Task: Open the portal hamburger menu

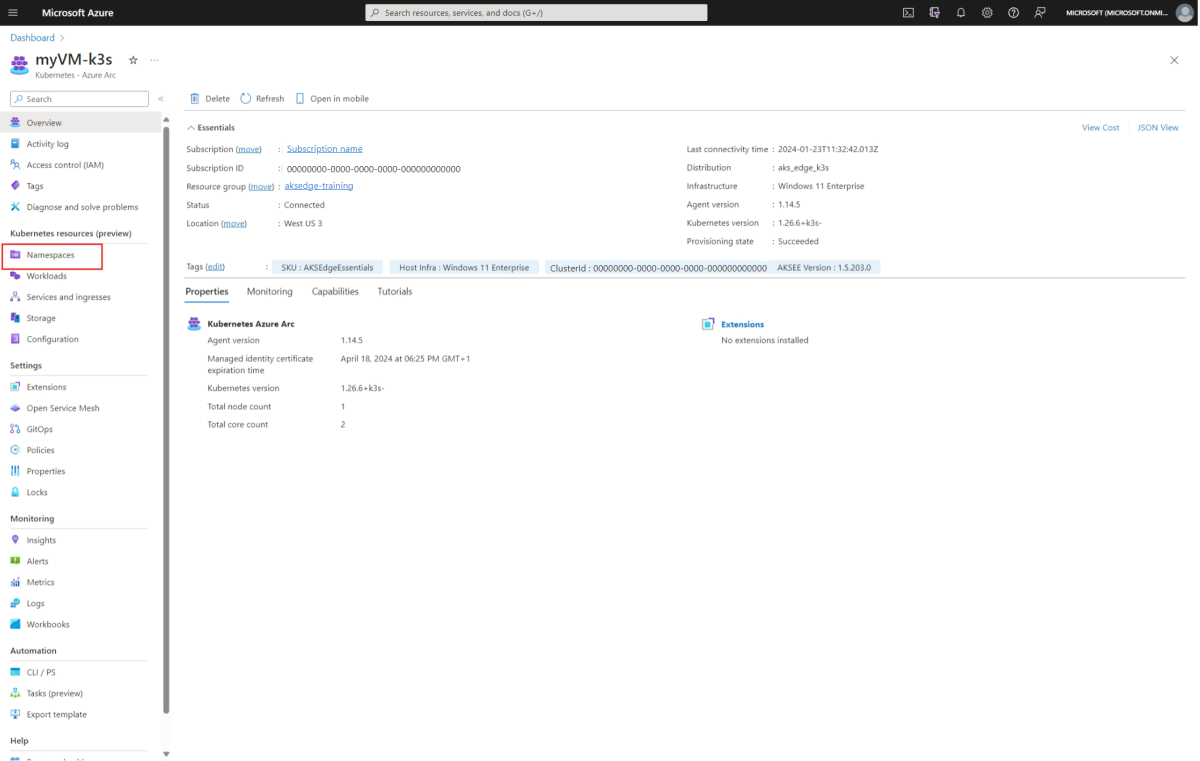Action: click(x=13, y=13)
